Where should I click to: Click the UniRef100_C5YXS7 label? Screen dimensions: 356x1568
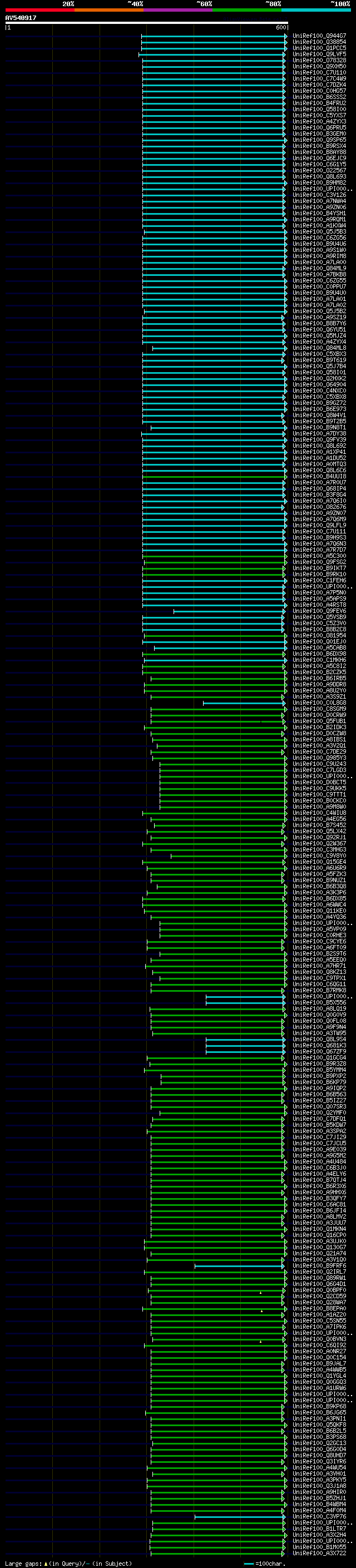[319, 116]
